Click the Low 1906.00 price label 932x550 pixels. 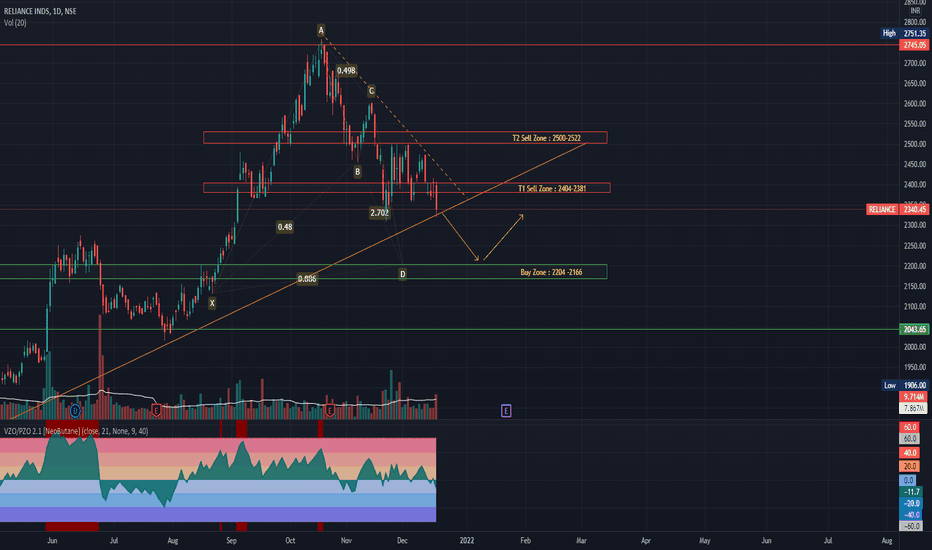tap(904, 385)
